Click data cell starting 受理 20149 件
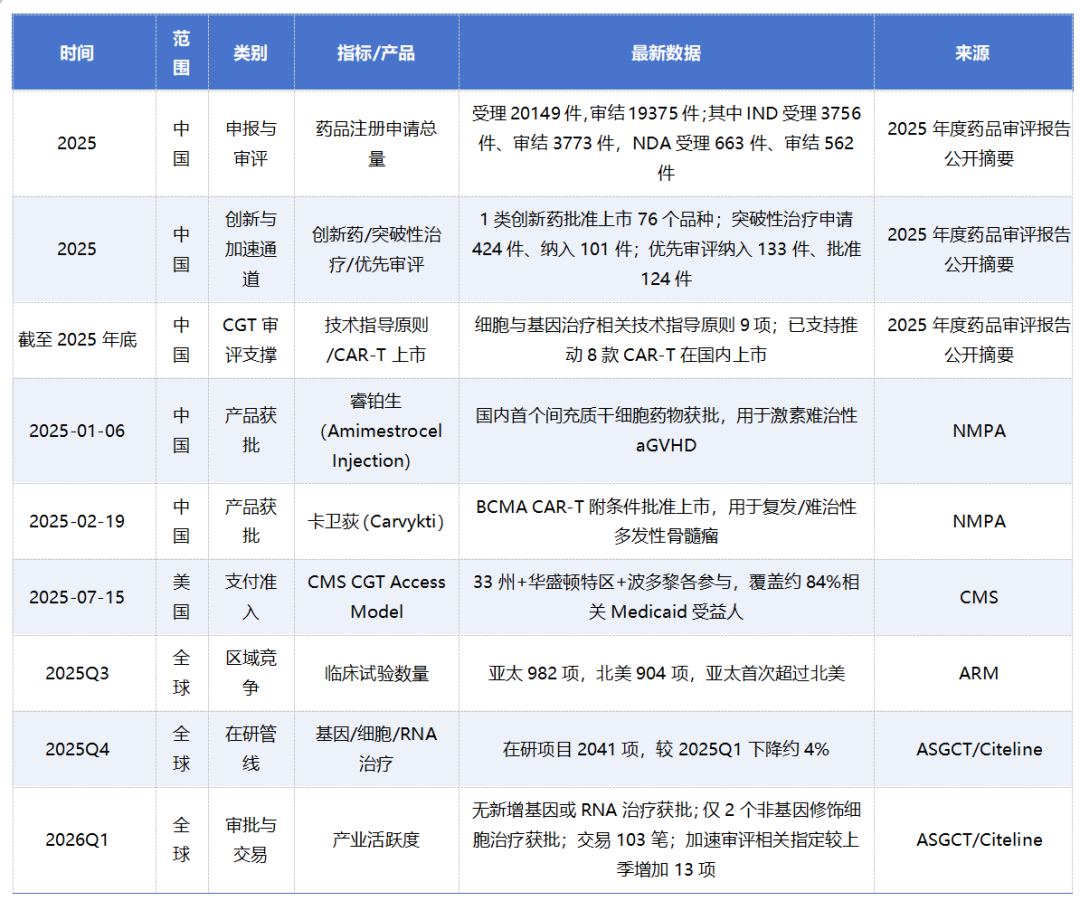The height and width of the screenshot is (901, 1080). tap(666, 143)
